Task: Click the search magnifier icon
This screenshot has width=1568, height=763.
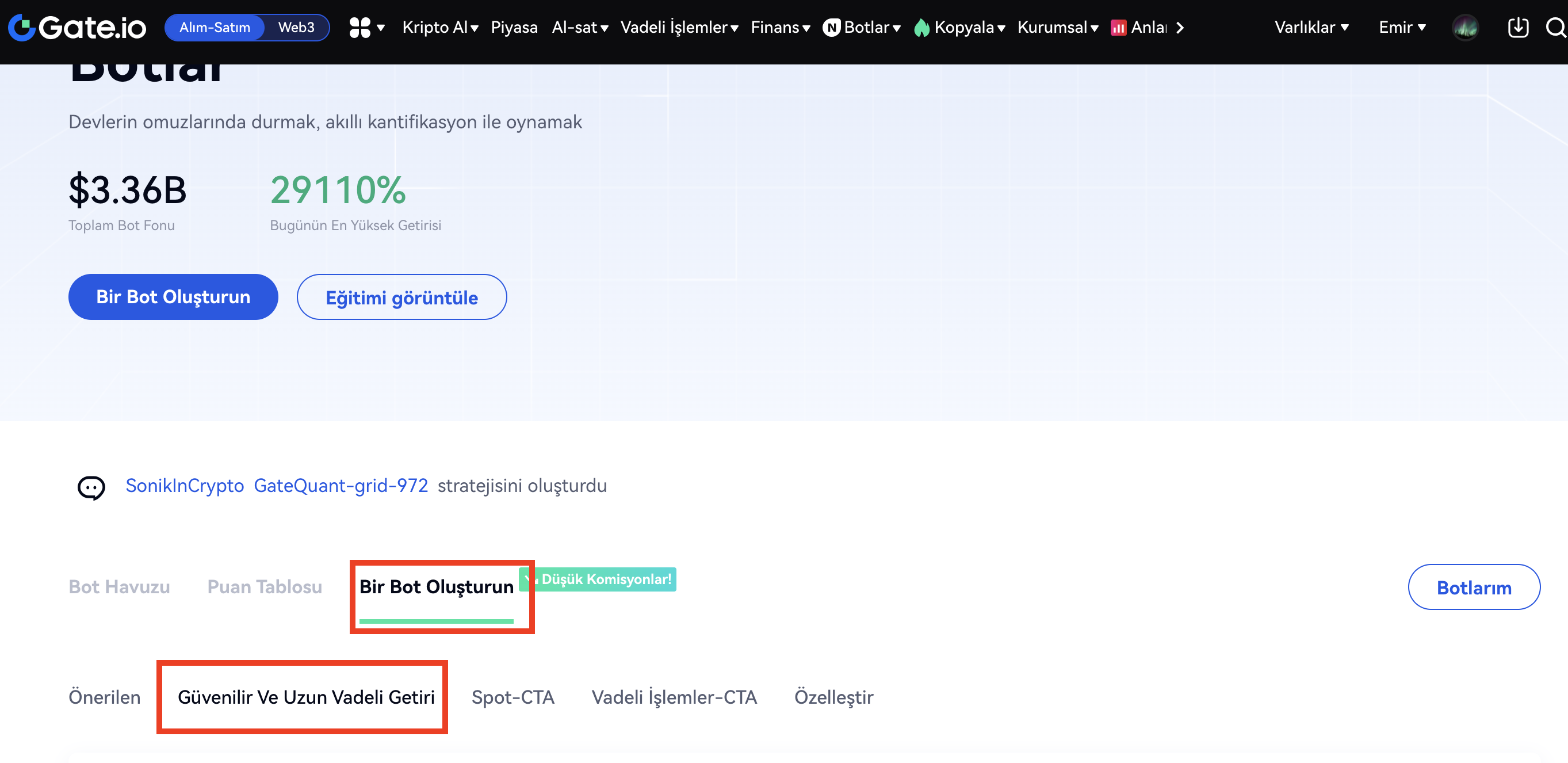Action: (1555, 28)
